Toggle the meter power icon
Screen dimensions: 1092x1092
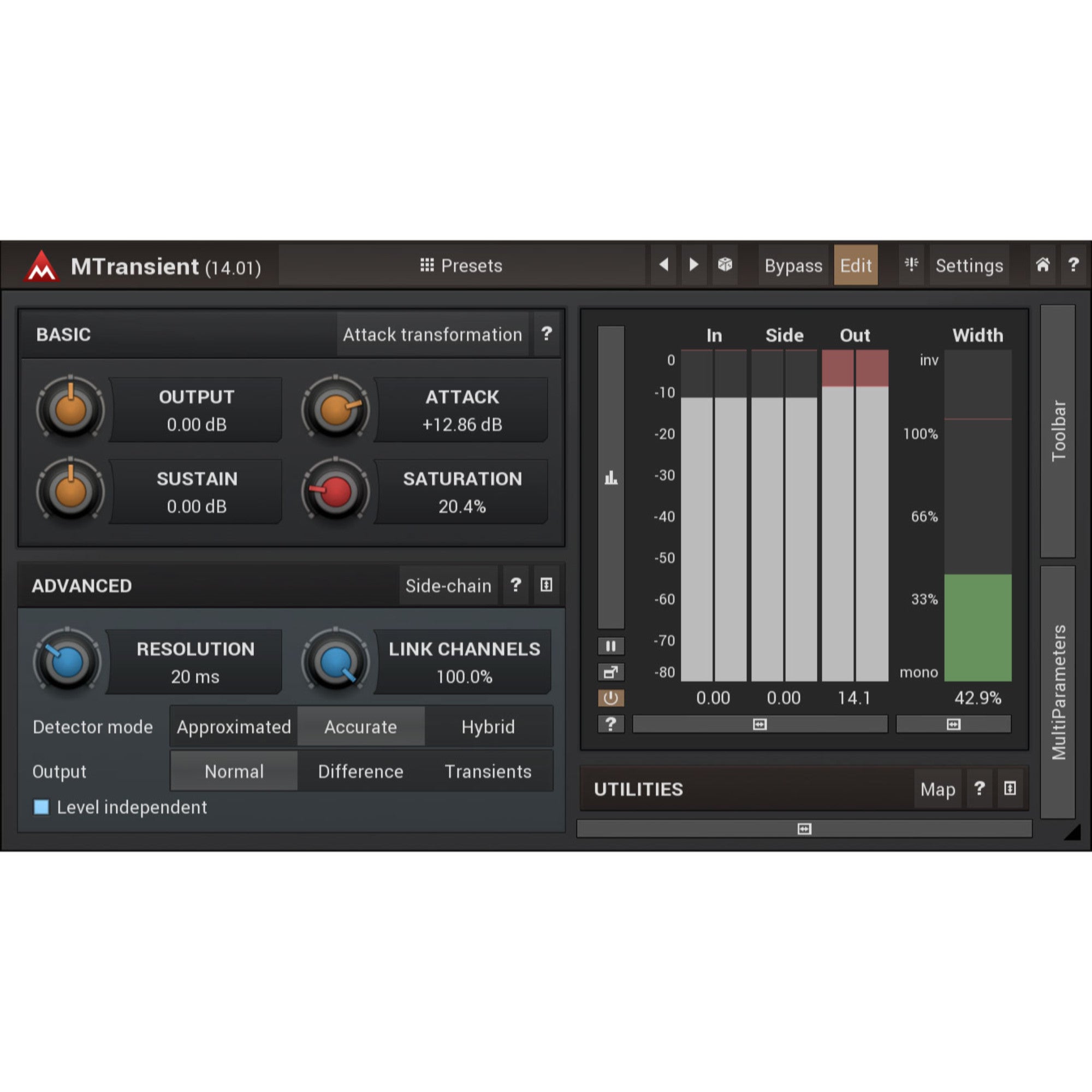coord(611,698)
